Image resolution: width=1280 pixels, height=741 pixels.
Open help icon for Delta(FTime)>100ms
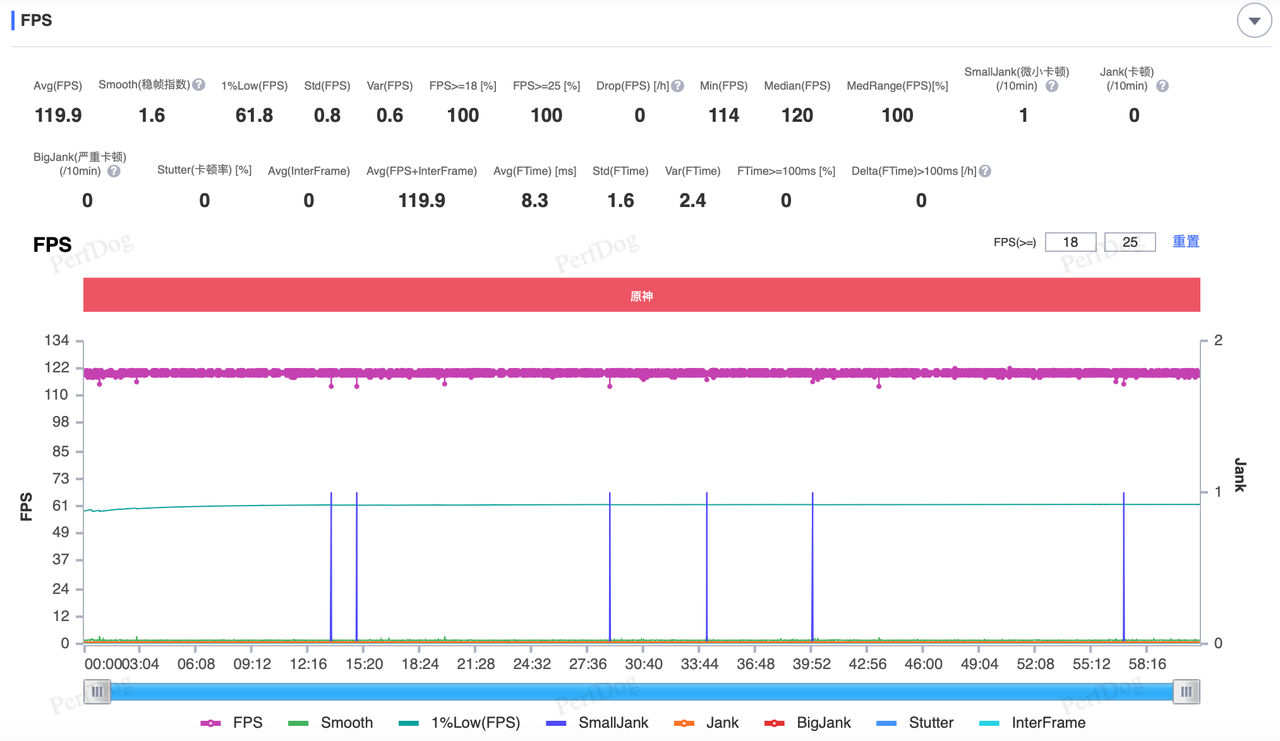(985, 171)
